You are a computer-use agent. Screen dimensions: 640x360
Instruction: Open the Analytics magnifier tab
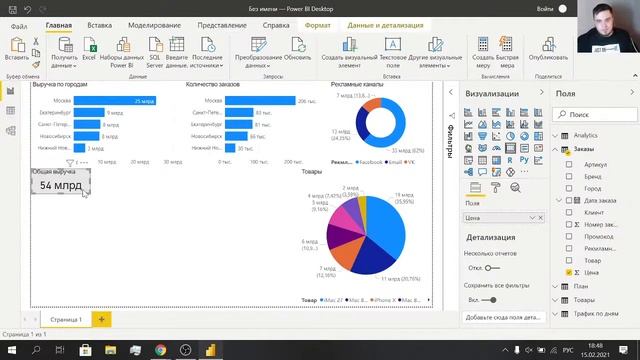pos(516,188)
